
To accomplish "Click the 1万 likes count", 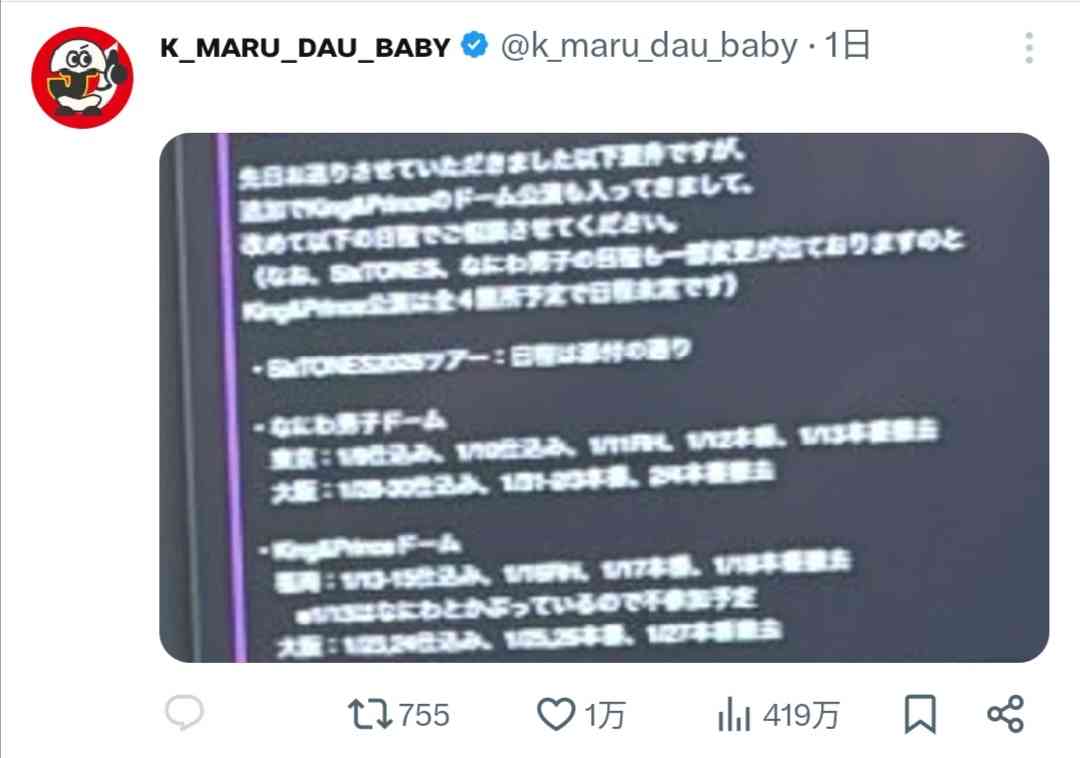I will (x=605, y=715).
